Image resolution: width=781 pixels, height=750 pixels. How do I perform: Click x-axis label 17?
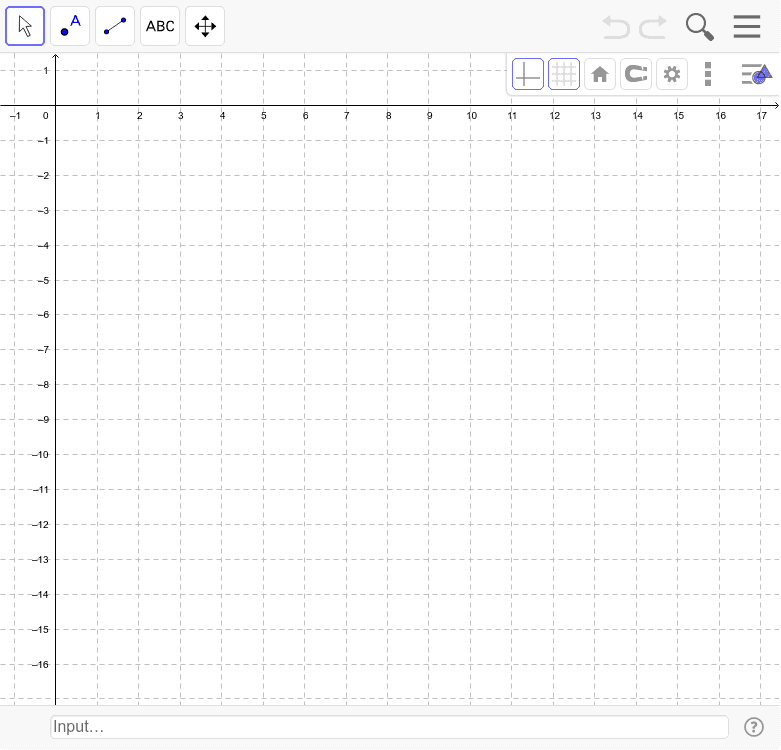point(762,116)
